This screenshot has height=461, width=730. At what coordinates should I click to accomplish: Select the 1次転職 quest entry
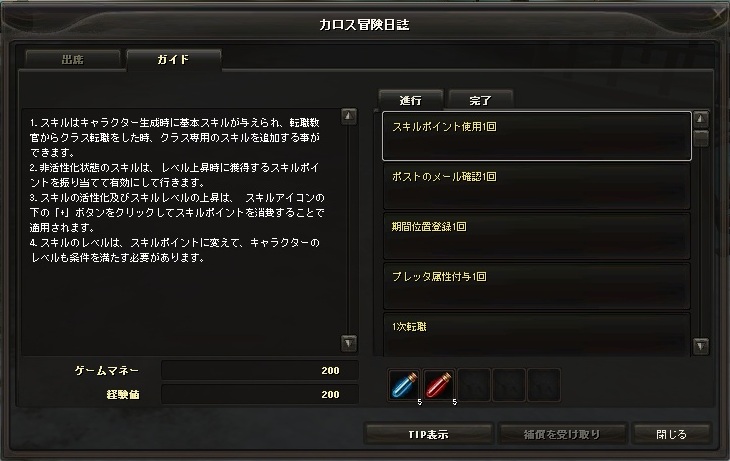[537, 334]
